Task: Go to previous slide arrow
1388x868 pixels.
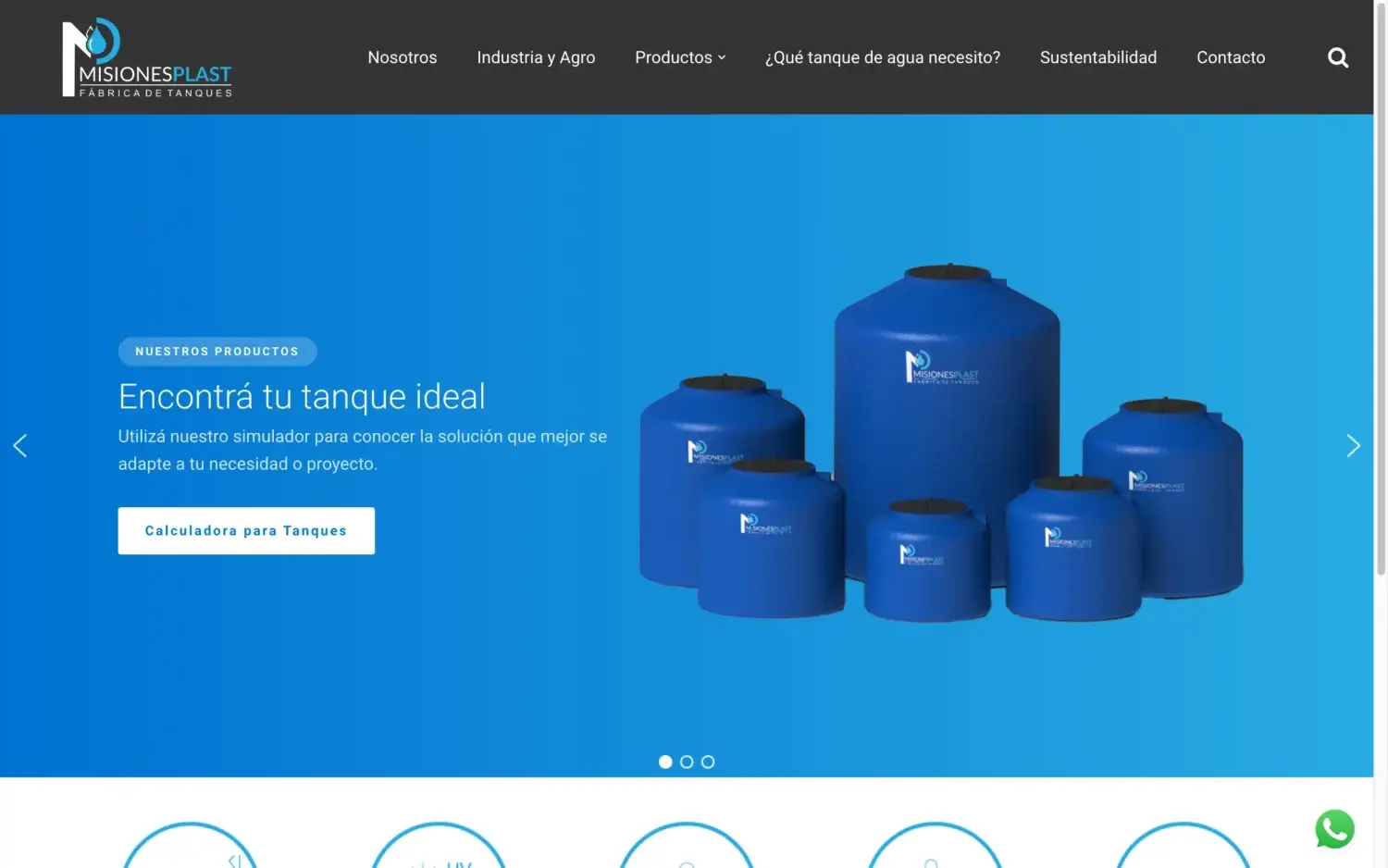Action: pyautogui.click(x=20, y=446)
